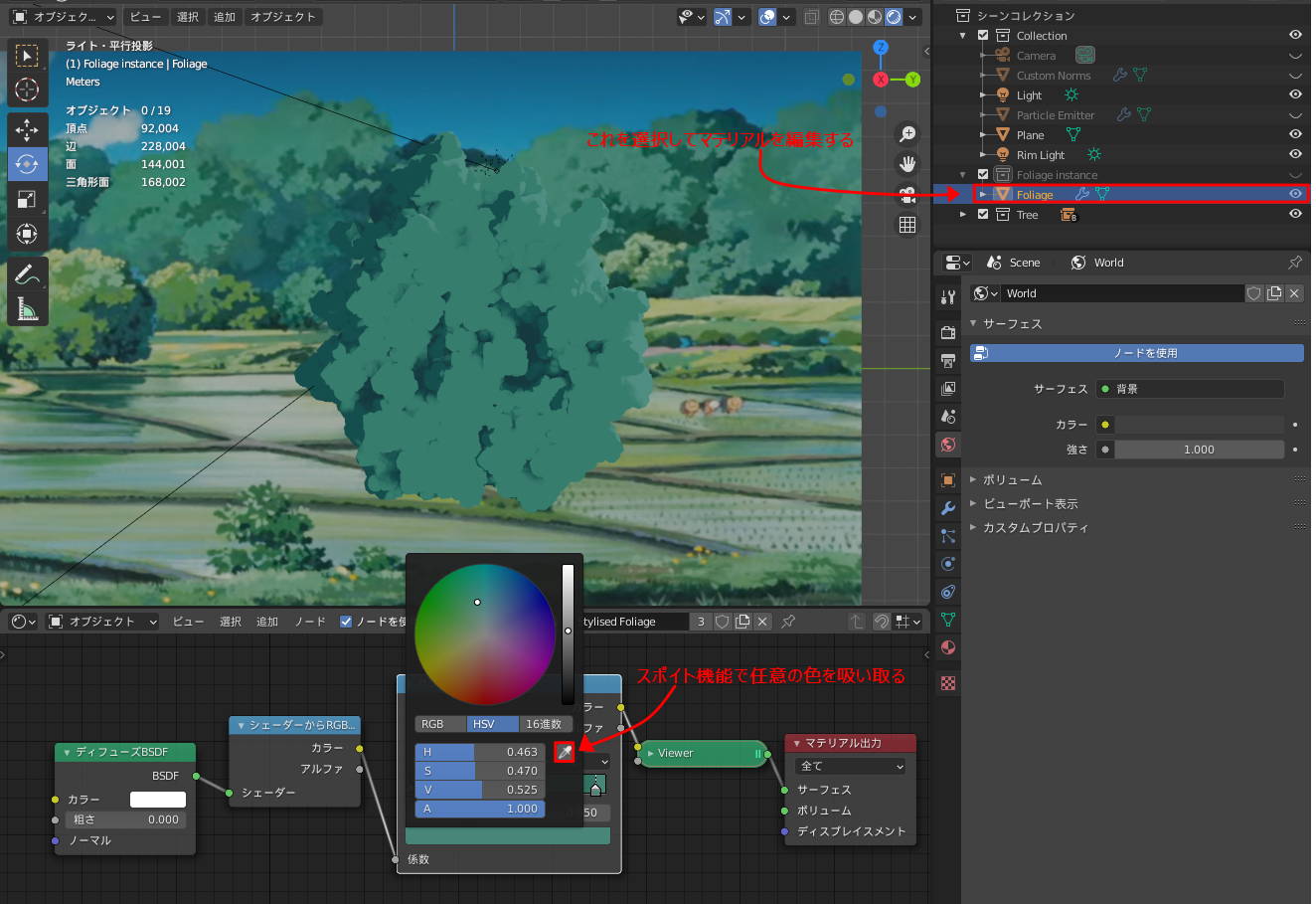Click the 背景 surface shader field
The image size is (1316, 904).
(x=1191, y=389)
